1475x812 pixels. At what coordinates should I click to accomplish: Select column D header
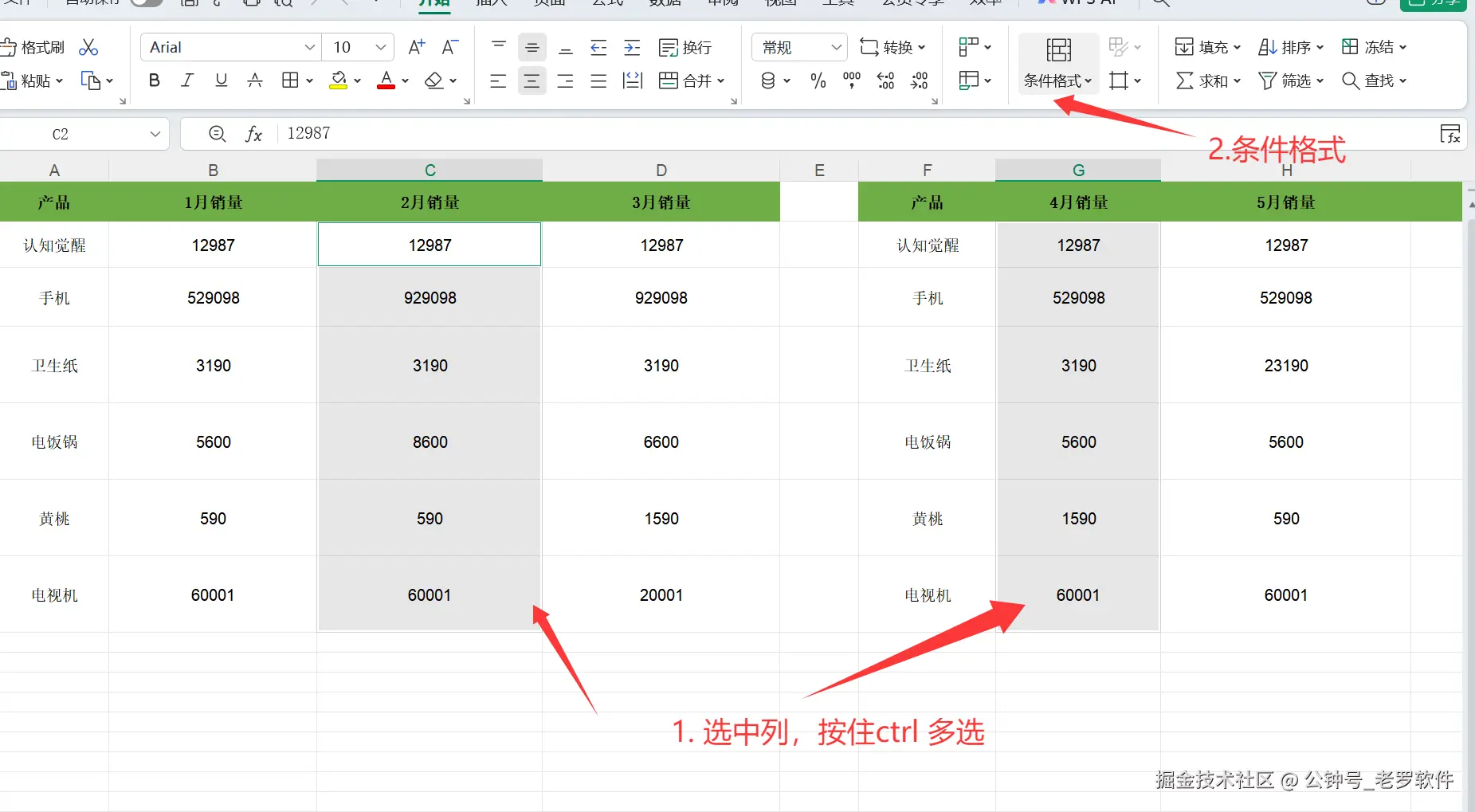[x=661, y=170]
